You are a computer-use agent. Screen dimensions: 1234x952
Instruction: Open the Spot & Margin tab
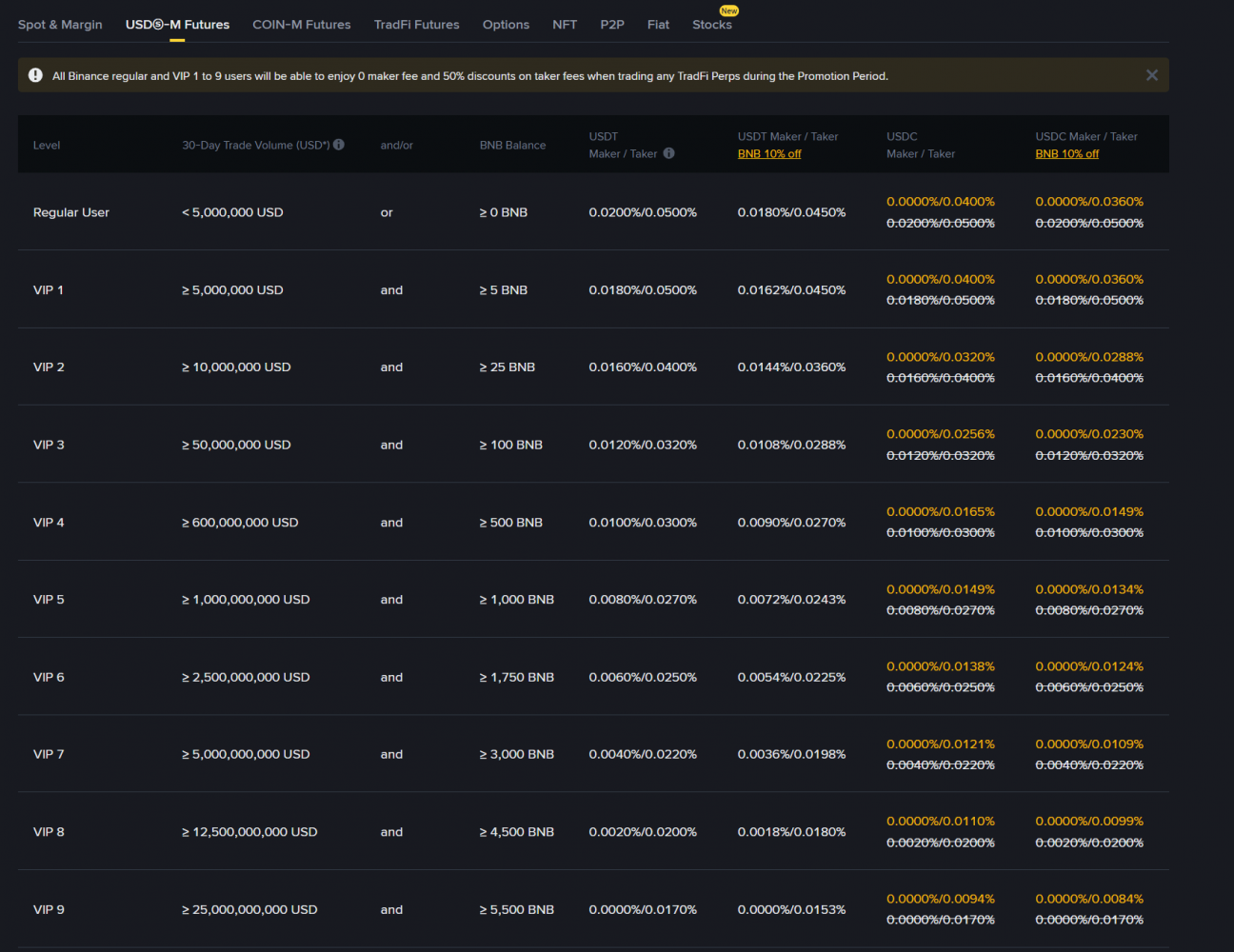coord(60,25)
